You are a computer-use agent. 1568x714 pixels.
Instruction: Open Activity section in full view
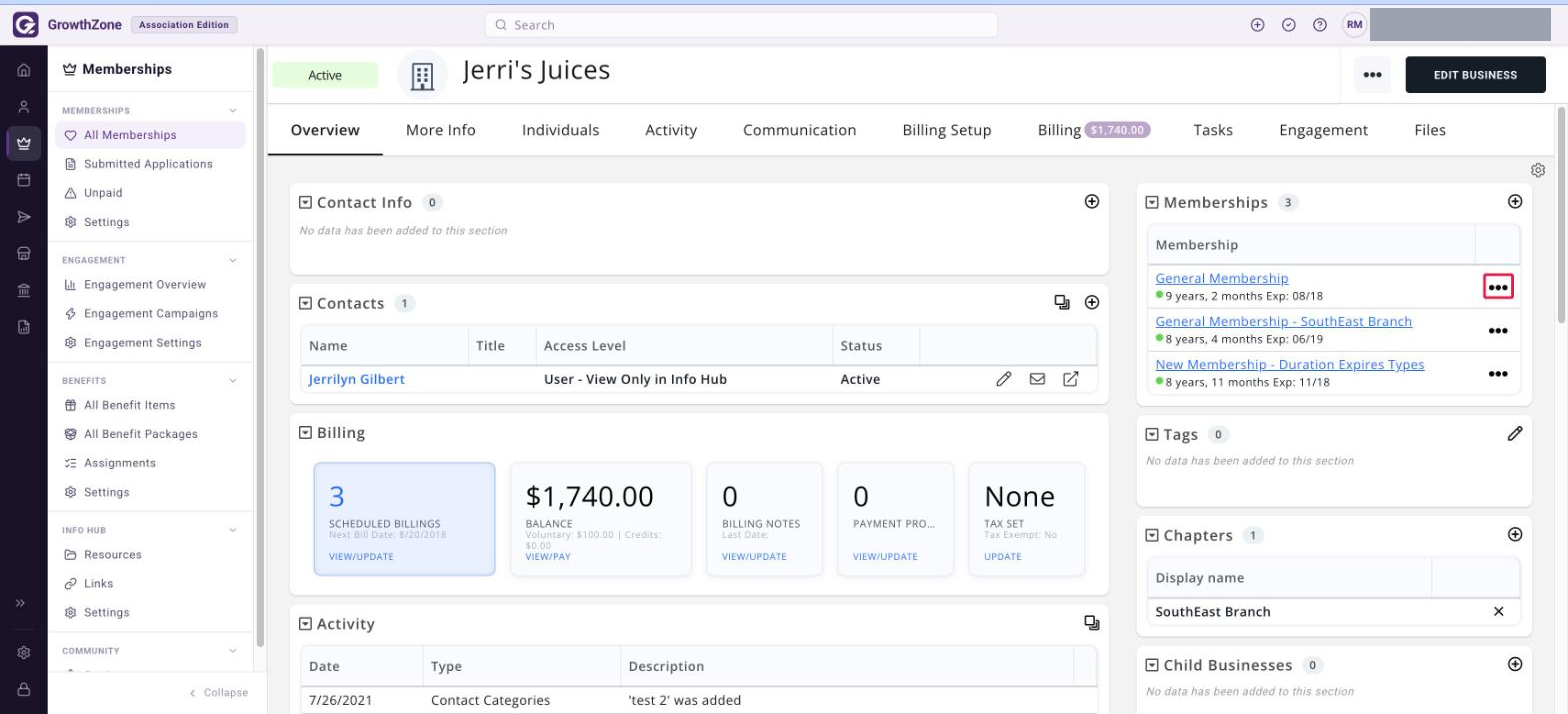coord(1092,623)
